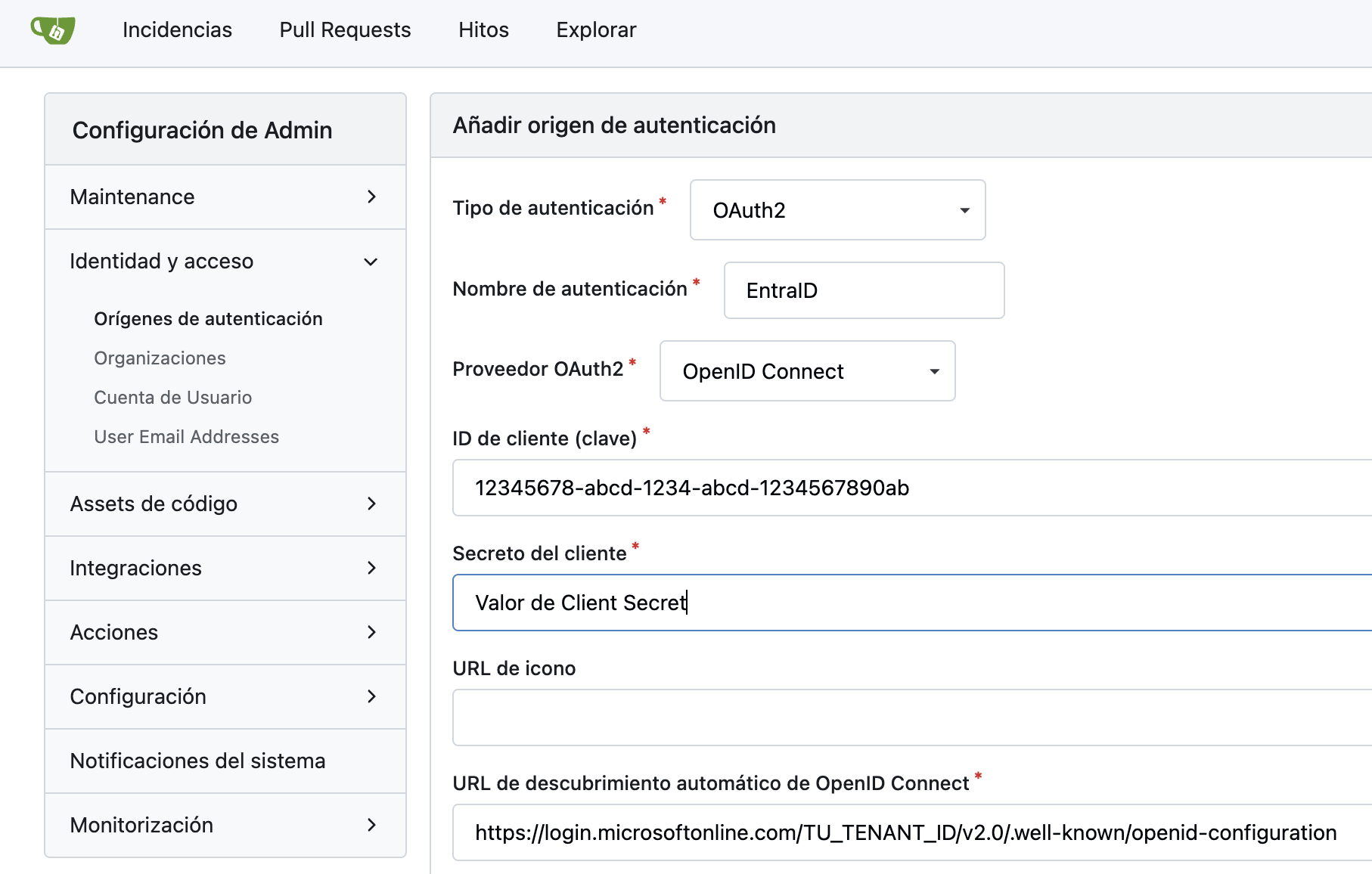Open the Hitos menu item

pos(483,30)
